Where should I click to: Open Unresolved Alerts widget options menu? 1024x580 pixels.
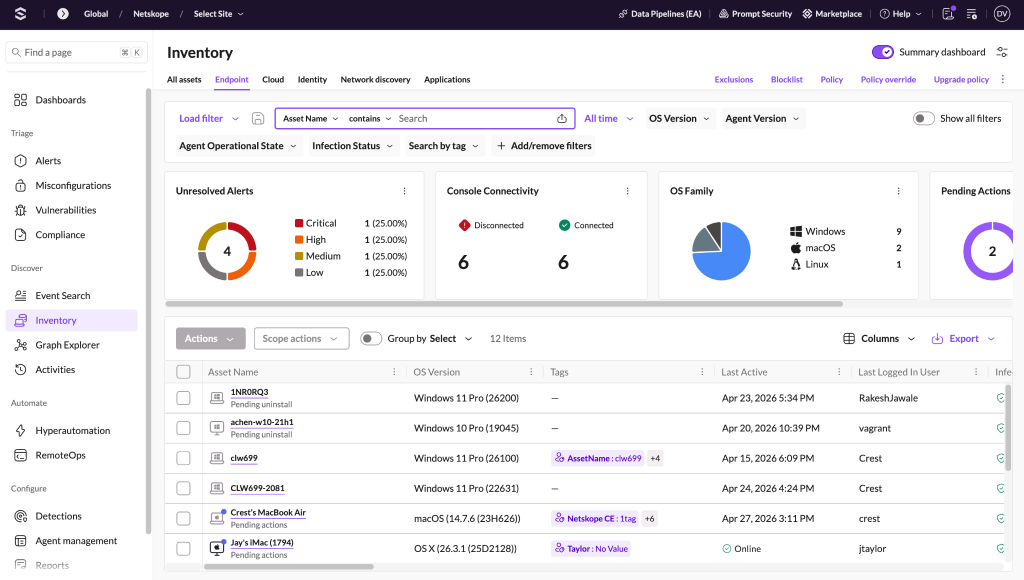click(404, 191)
